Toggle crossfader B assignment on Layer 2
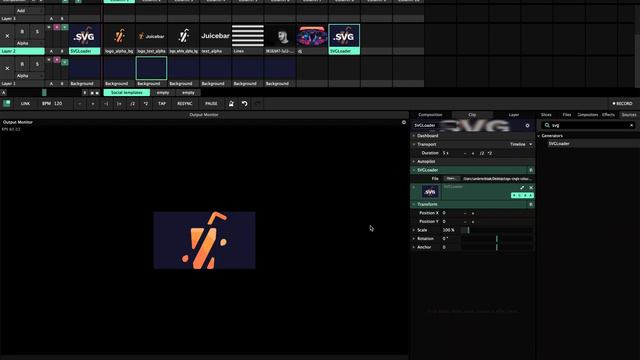This screenshot has width=640, height=360. [62, 51]
